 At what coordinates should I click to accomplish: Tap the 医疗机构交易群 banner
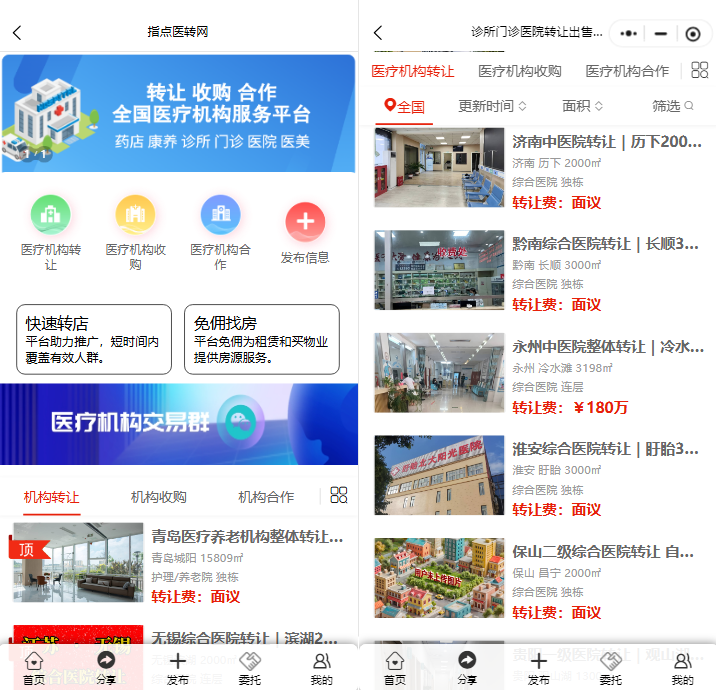[179, 423]
